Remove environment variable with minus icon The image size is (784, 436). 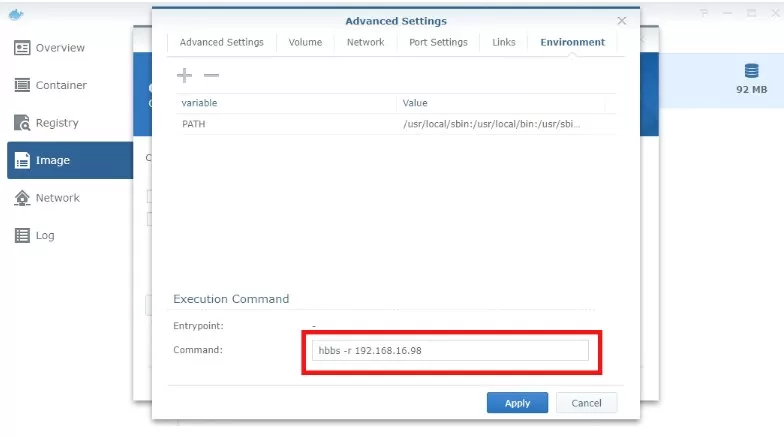click(x=211, y=76)
